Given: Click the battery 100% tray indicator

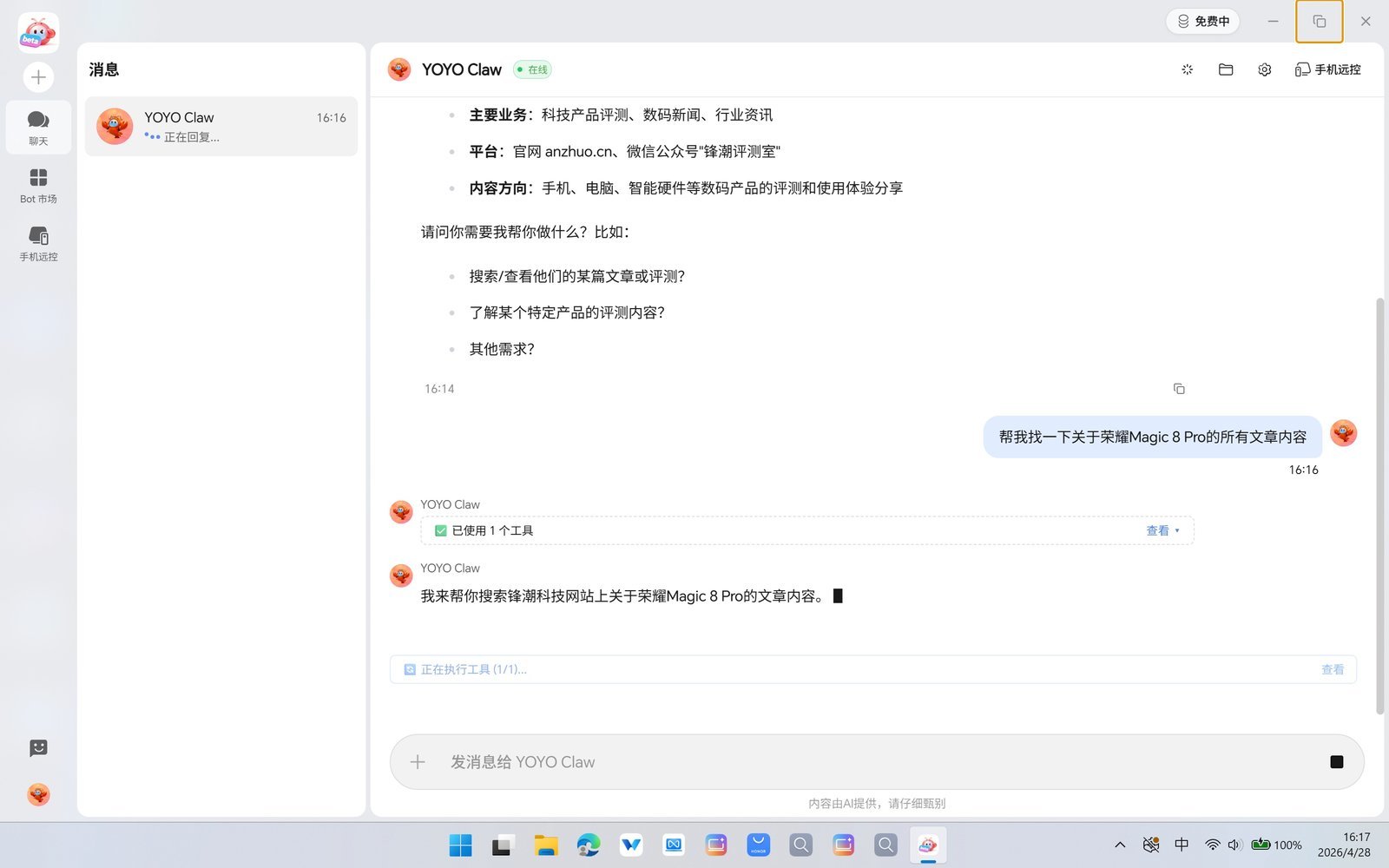Looking at the screenshot, I should 1276,845.
